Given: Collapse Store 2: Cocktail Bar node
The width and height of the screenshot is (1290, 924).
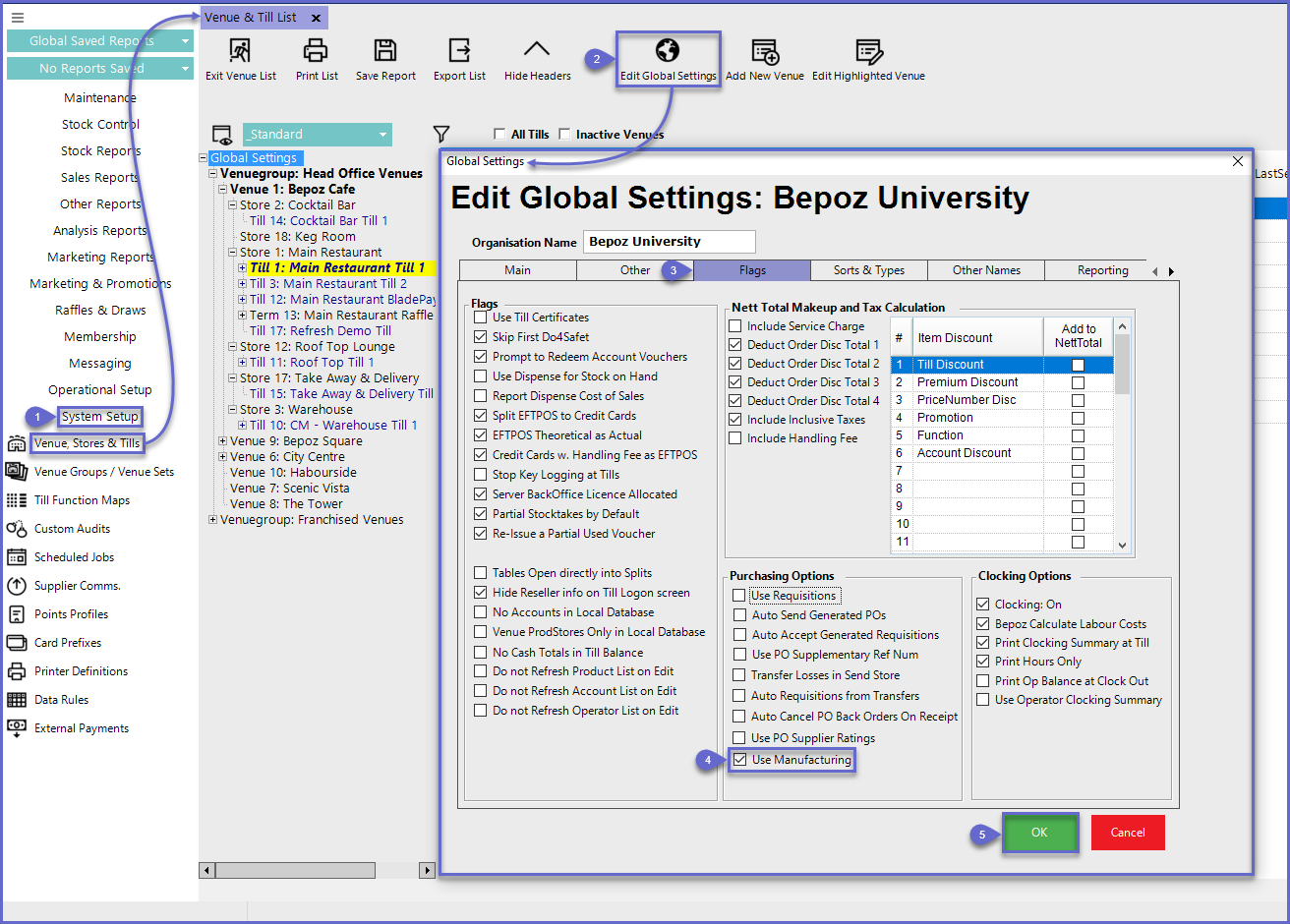Looking at the screenshot, I should pos(233,205).
